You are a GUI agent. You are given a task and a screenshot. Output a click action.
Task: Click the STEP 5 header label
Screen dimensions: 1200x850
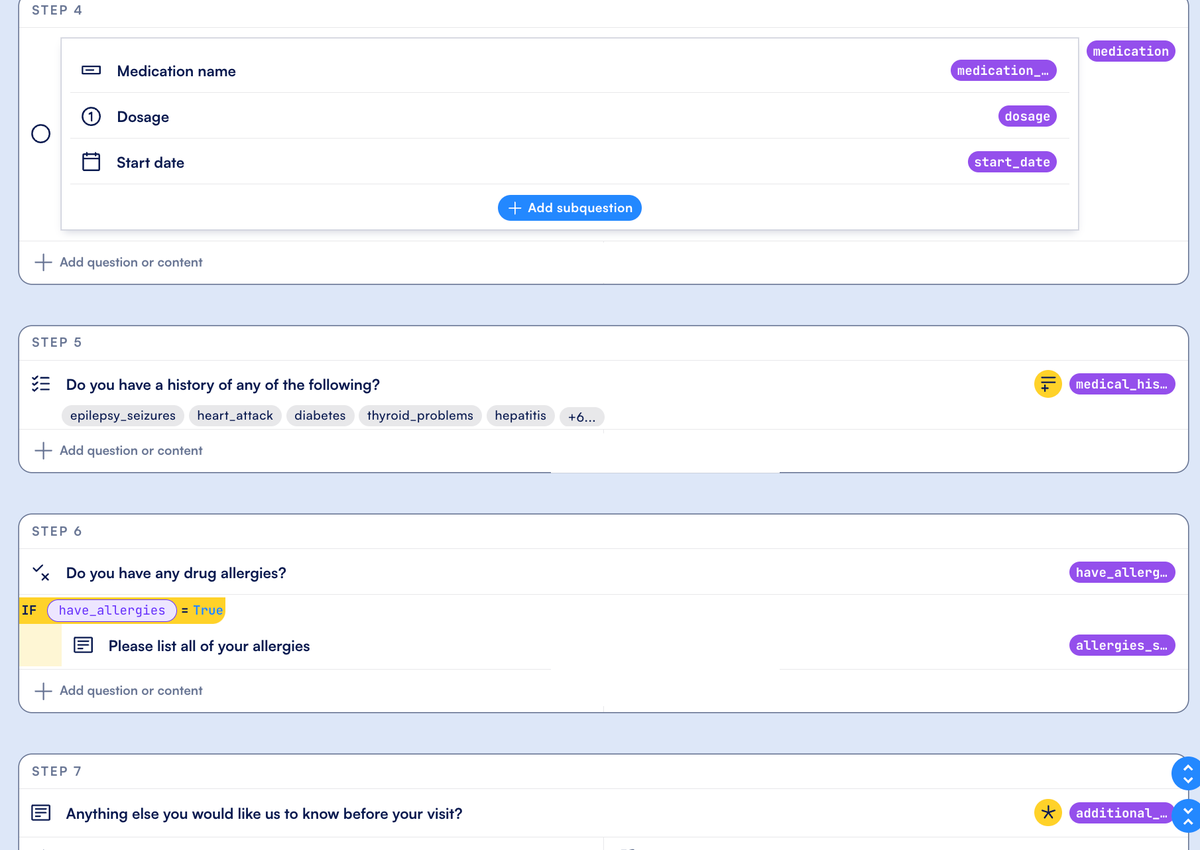click(57, 342)
